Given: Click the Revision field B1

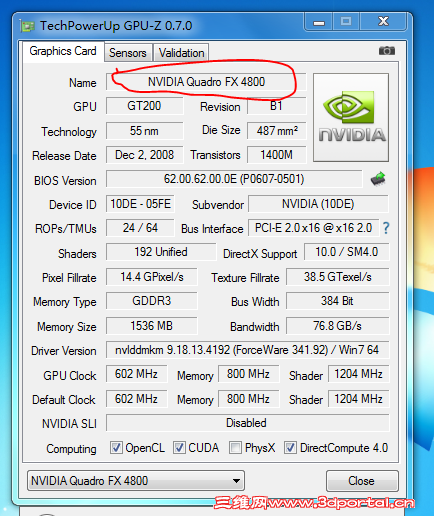Looking at the screenshot, I should click(x=276, y=106).
